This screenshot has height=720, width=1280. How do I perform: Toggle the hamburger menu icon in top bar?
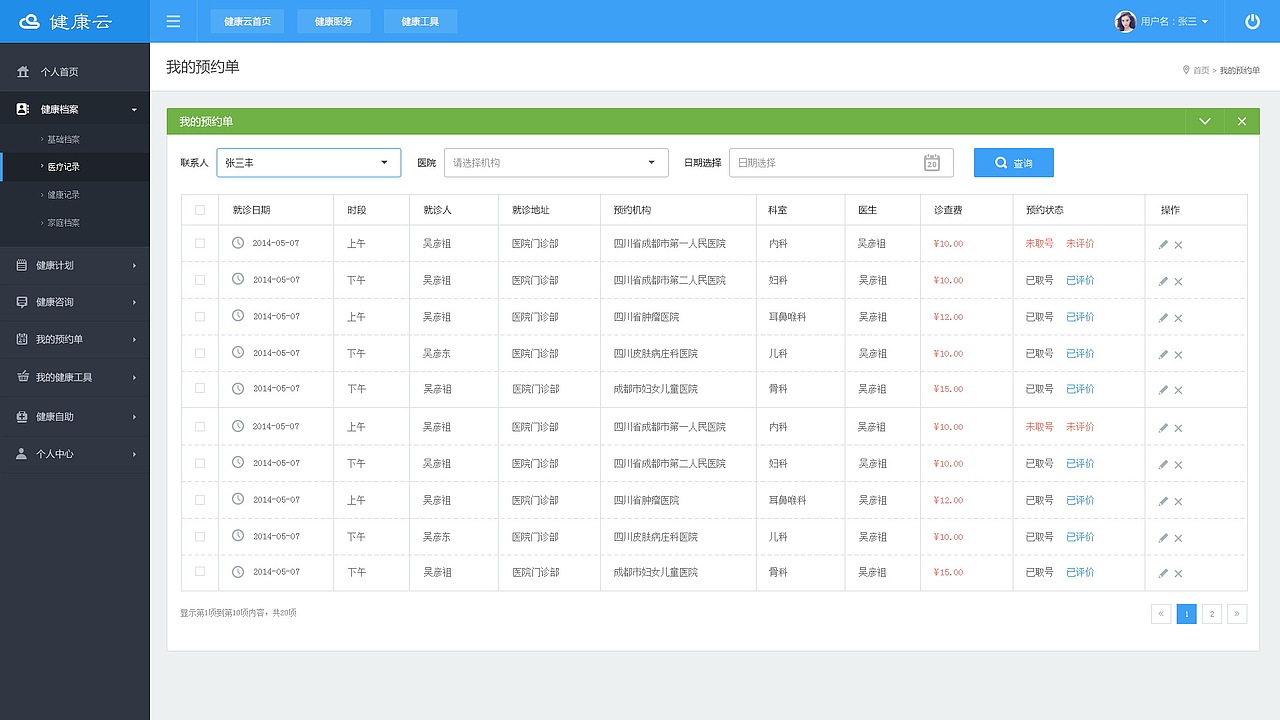[173, 21]
